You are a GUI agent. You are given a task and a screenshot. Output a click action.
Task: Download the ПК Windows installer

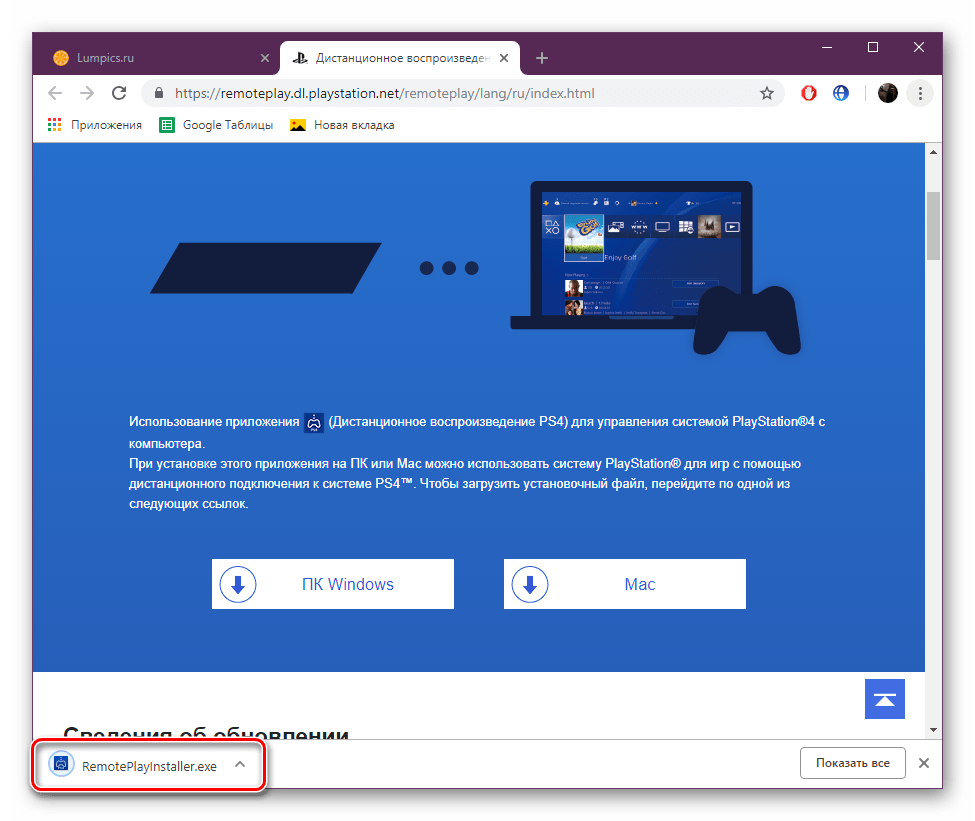tap(333, 584)
